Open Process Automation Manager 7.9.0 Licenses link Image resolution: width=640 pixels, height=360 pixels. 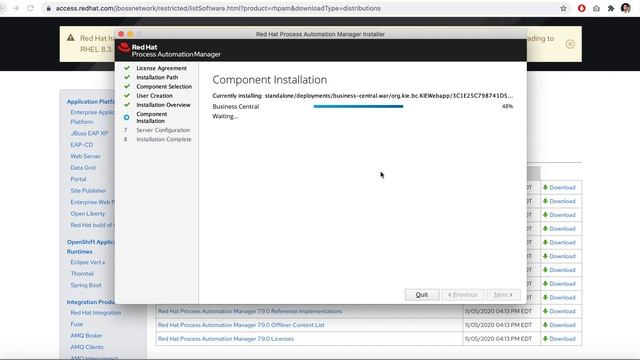(x=226, y=339)
